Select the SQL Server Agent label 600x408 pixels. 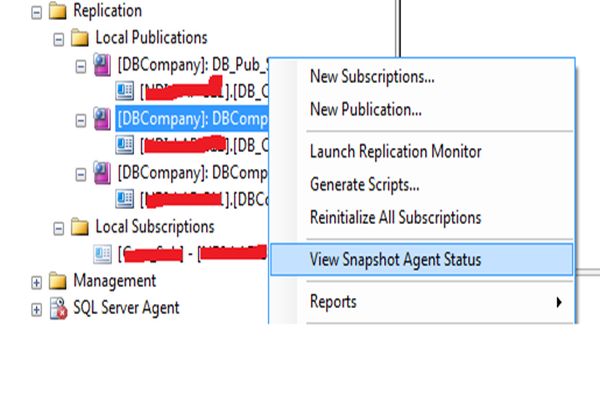tap(126, 308)
